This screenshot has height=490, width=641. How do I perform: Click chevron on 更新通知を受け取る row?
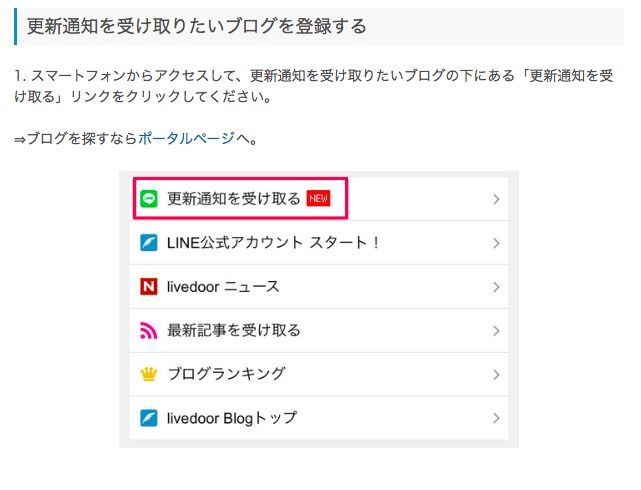pyautogui.click(x=496, y=199)
